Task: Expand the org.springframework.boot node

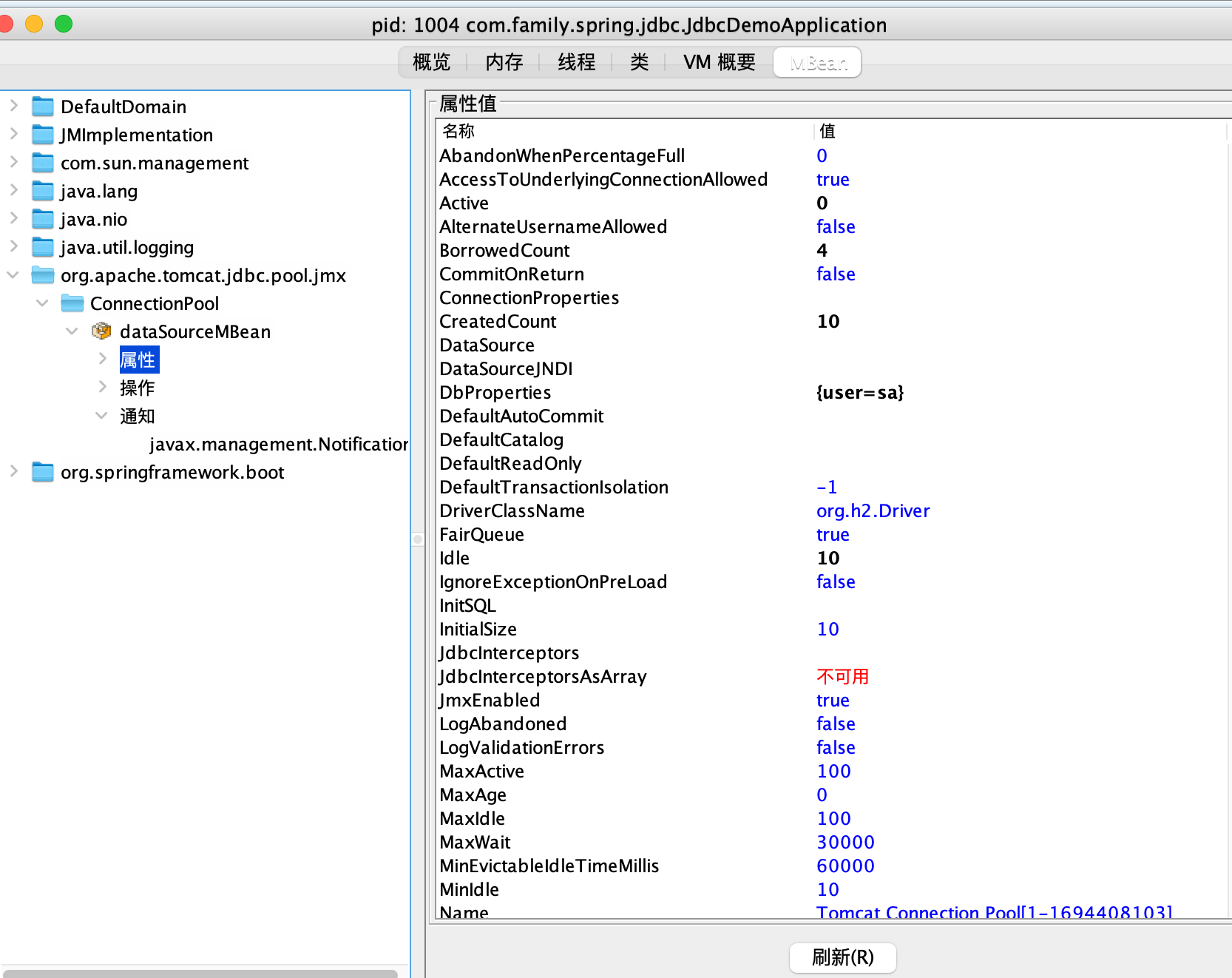Action: (x=13, y=471)
